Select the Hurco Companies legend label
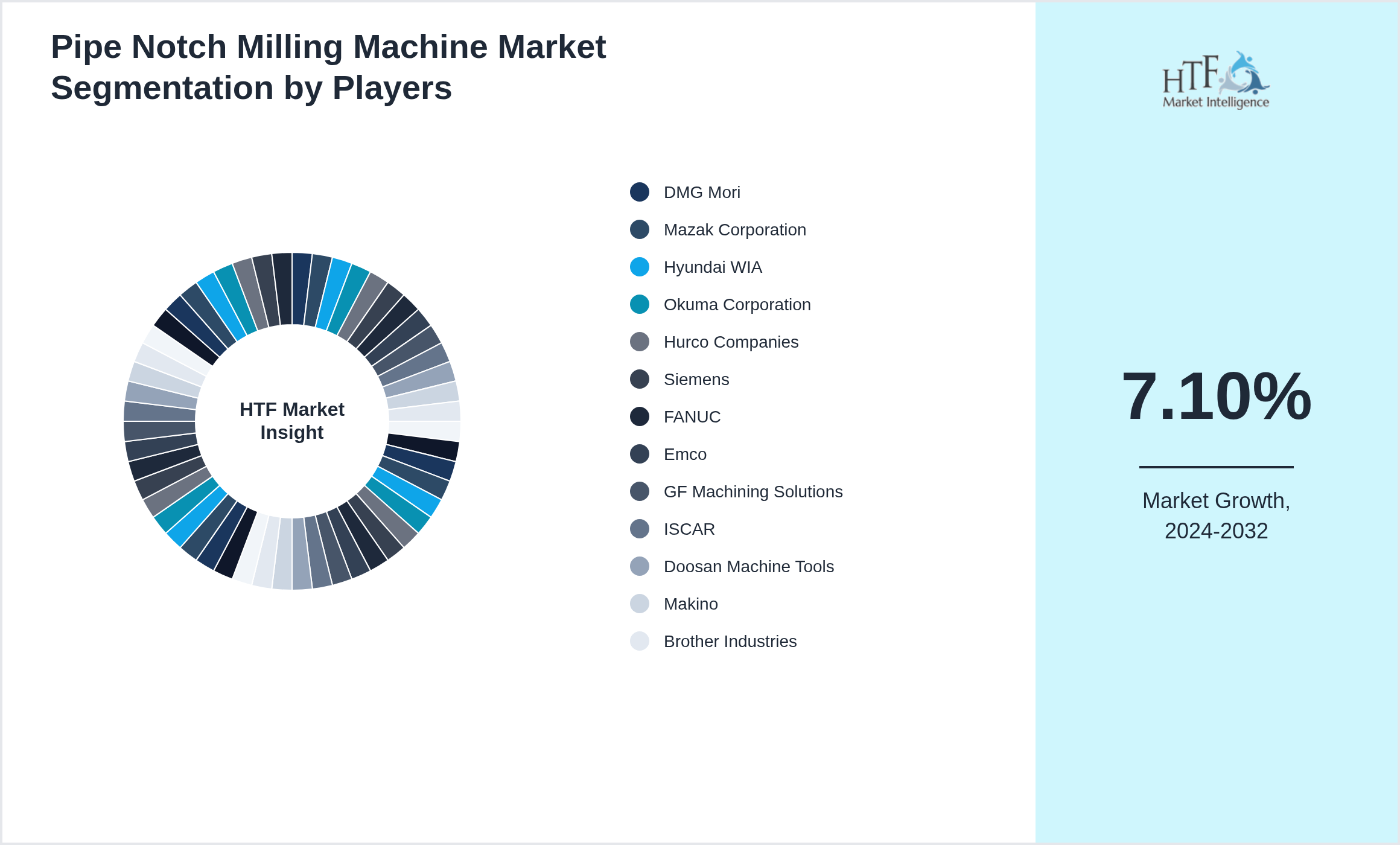Screen dimensions: 1400x845 [x=731, y=342]
